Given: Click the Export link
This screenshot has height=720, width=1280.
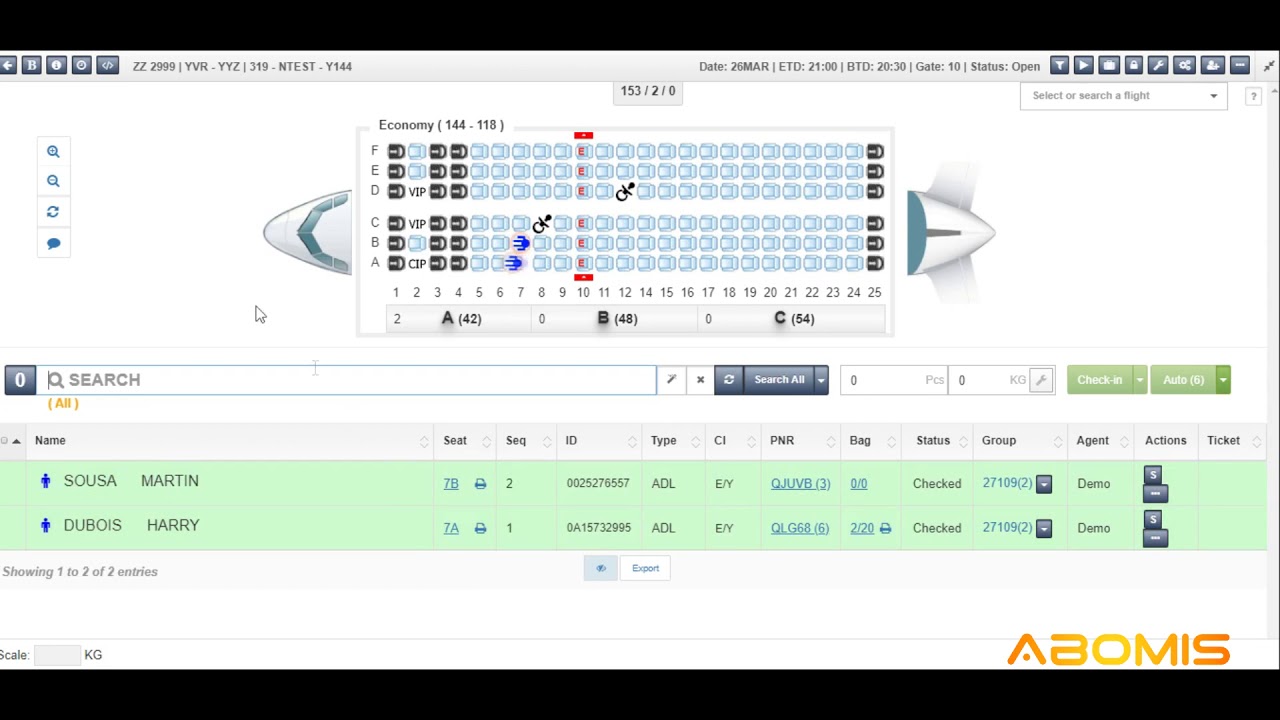Looking at the screenshot, I should click(x=645, y=568).
